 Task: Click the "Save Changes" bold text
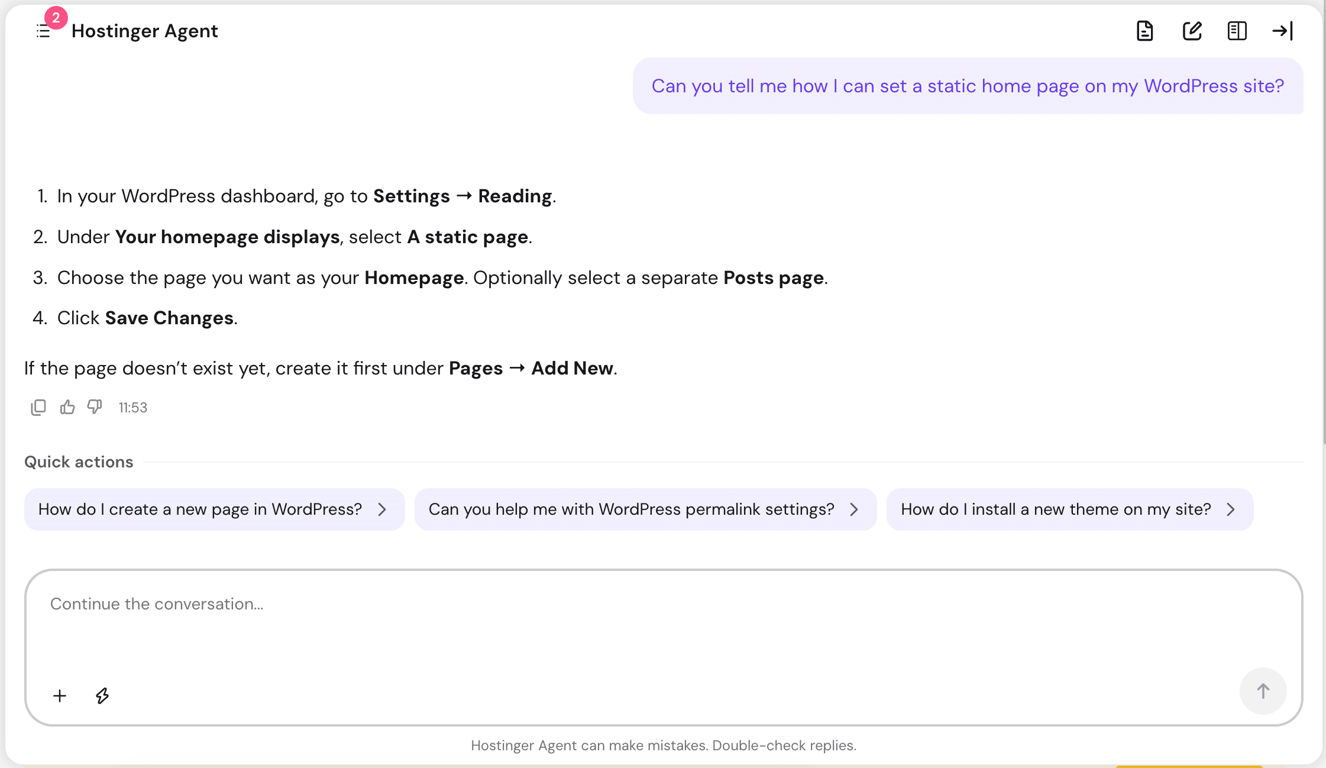[169, 318]
